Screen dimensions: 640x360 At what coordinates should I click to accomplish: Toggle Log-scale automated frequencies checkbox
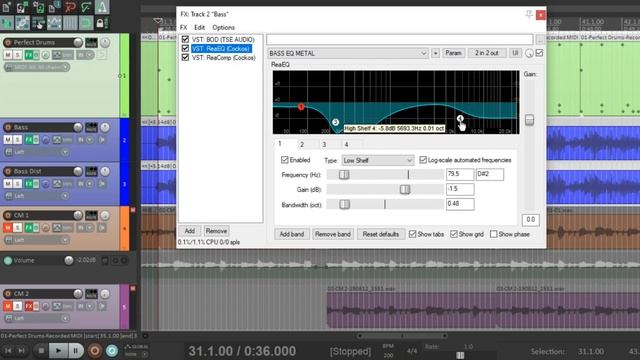(423, 160)
